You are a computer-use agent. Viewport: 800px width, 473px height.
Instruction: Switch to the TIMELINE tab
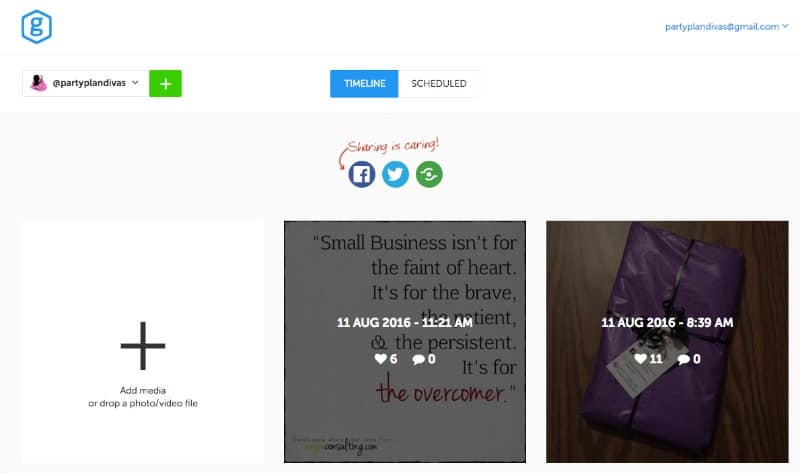[x=364, y=84]
